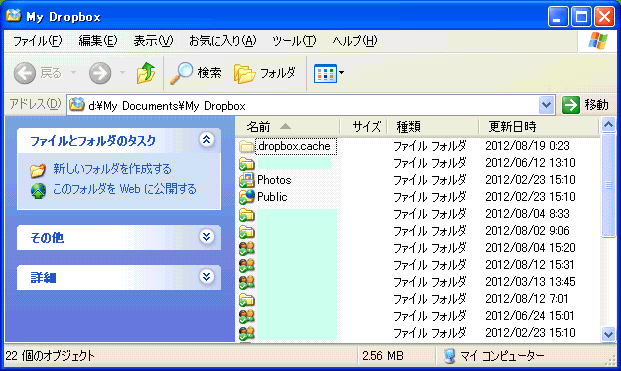621x371 pixels.
Task: Select folder icon dated 2012/08/04 8:33
Action: pyautogui.click(x=246, y=214)
